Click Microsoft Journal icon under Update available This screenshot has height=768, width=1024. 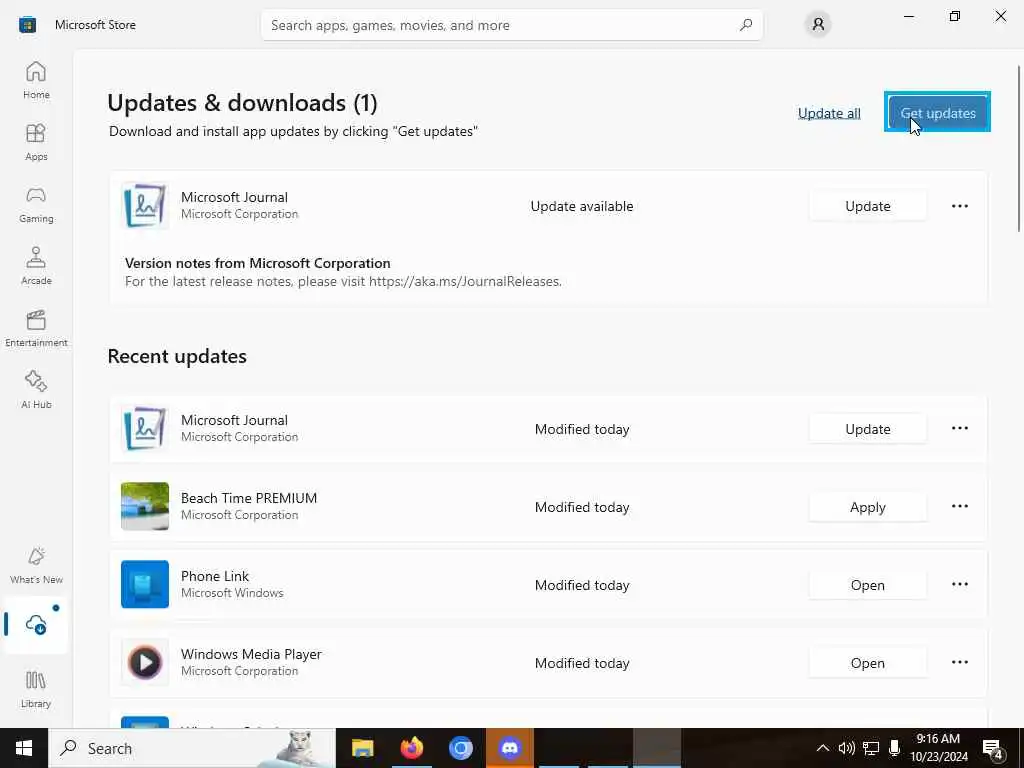pyautogui.click(x=145, y=206)
